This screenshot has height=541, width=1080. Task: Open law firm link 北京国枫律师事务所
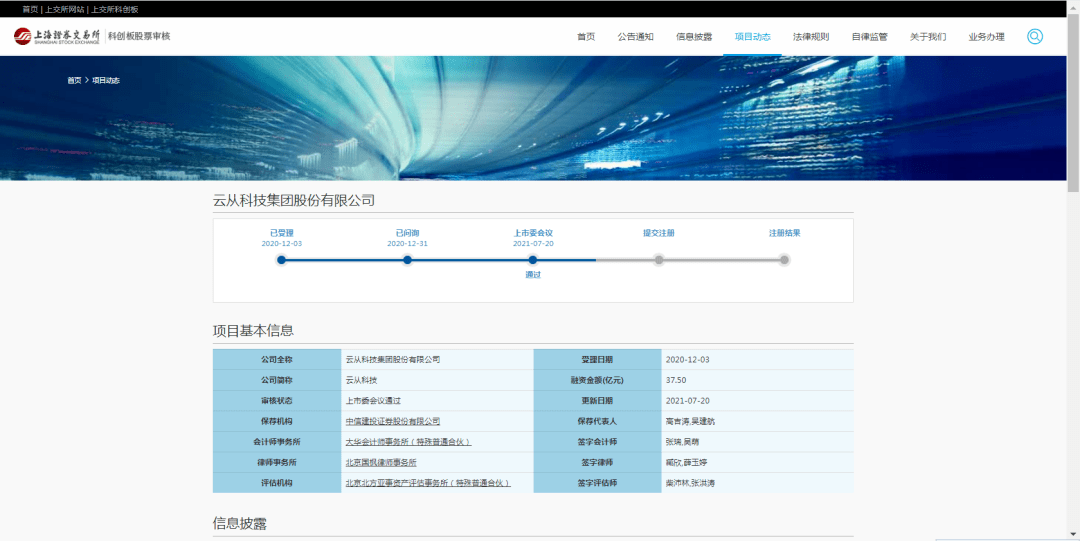[381, 462]
